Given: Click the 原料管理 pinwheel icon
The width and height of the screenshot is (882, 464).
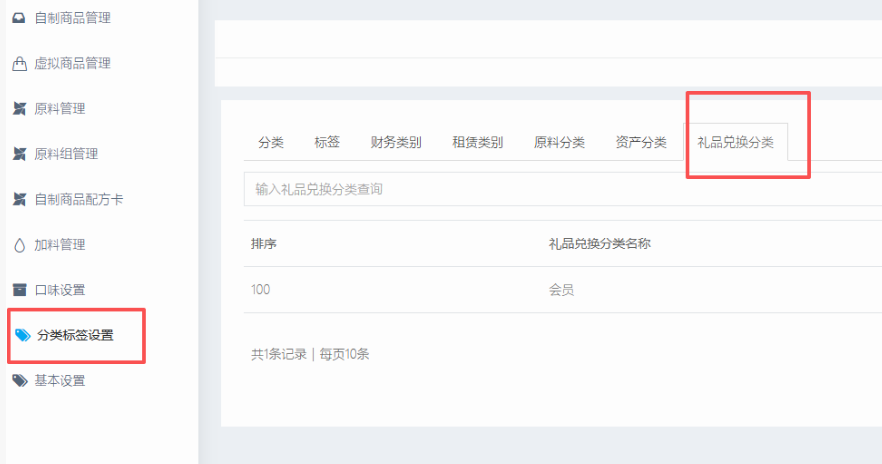Looking at the screenshot, I should (19, 109).
